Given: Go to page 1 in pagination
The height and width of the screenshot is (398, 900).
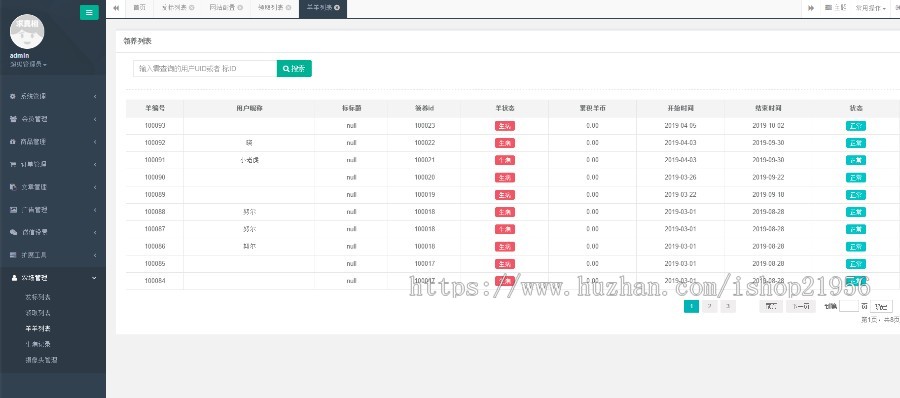Looking at the screenshot, I should (692, 307).
